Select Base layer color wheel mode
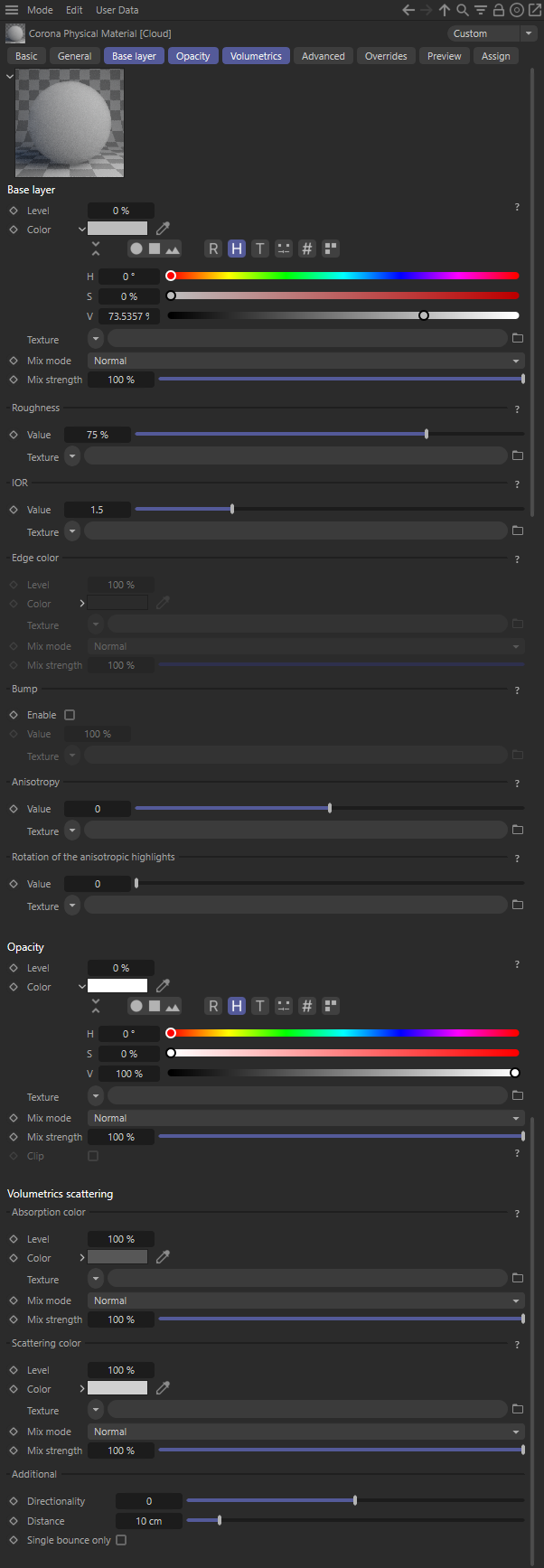 (x=136, y=249)
